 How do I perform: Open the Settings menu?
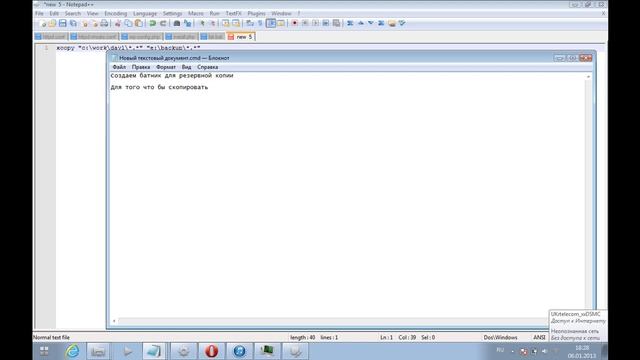[x=172, y=13]
